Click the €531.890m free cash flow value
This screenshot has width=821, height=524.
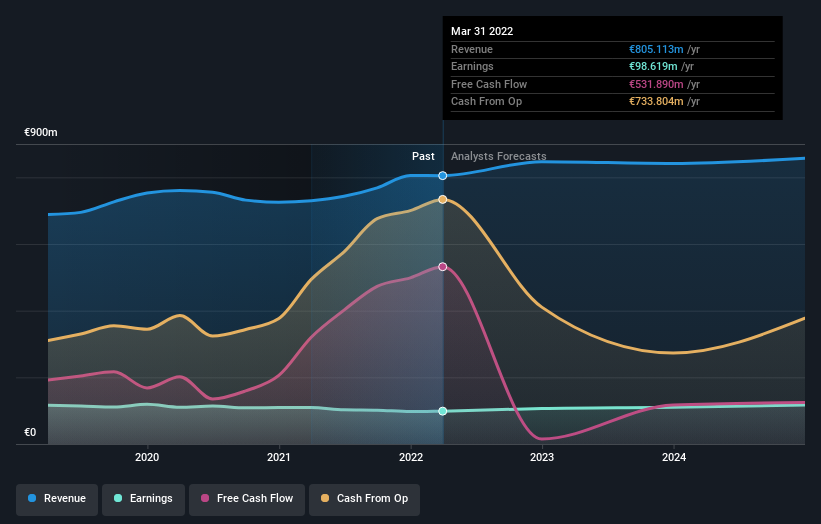[x=656, y=84]
